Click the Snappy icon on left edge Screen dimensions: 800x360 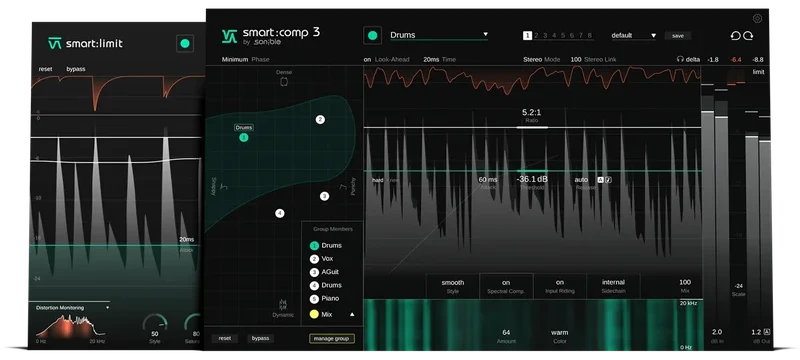(224, 187)
